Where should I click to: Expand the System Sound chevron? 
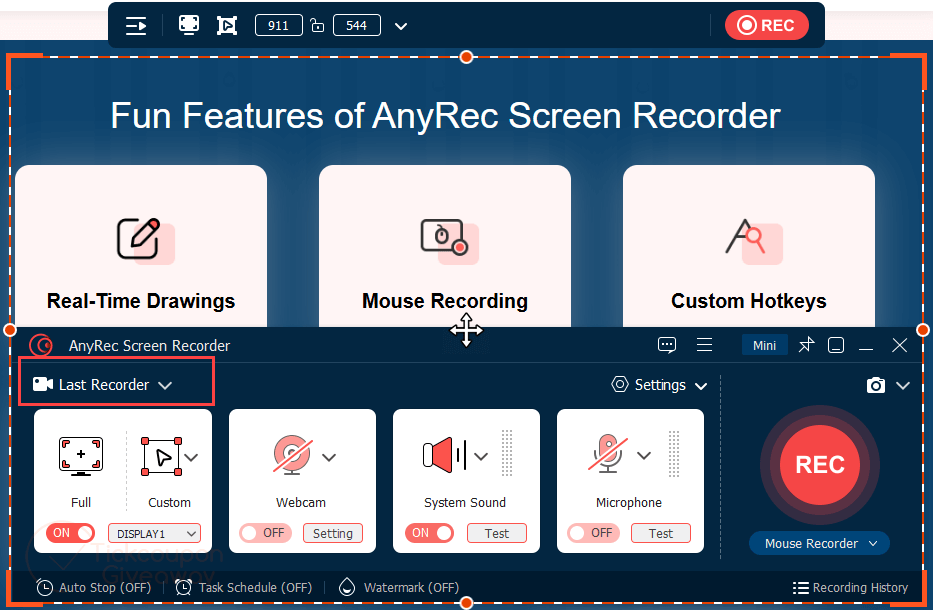[481, 456]
